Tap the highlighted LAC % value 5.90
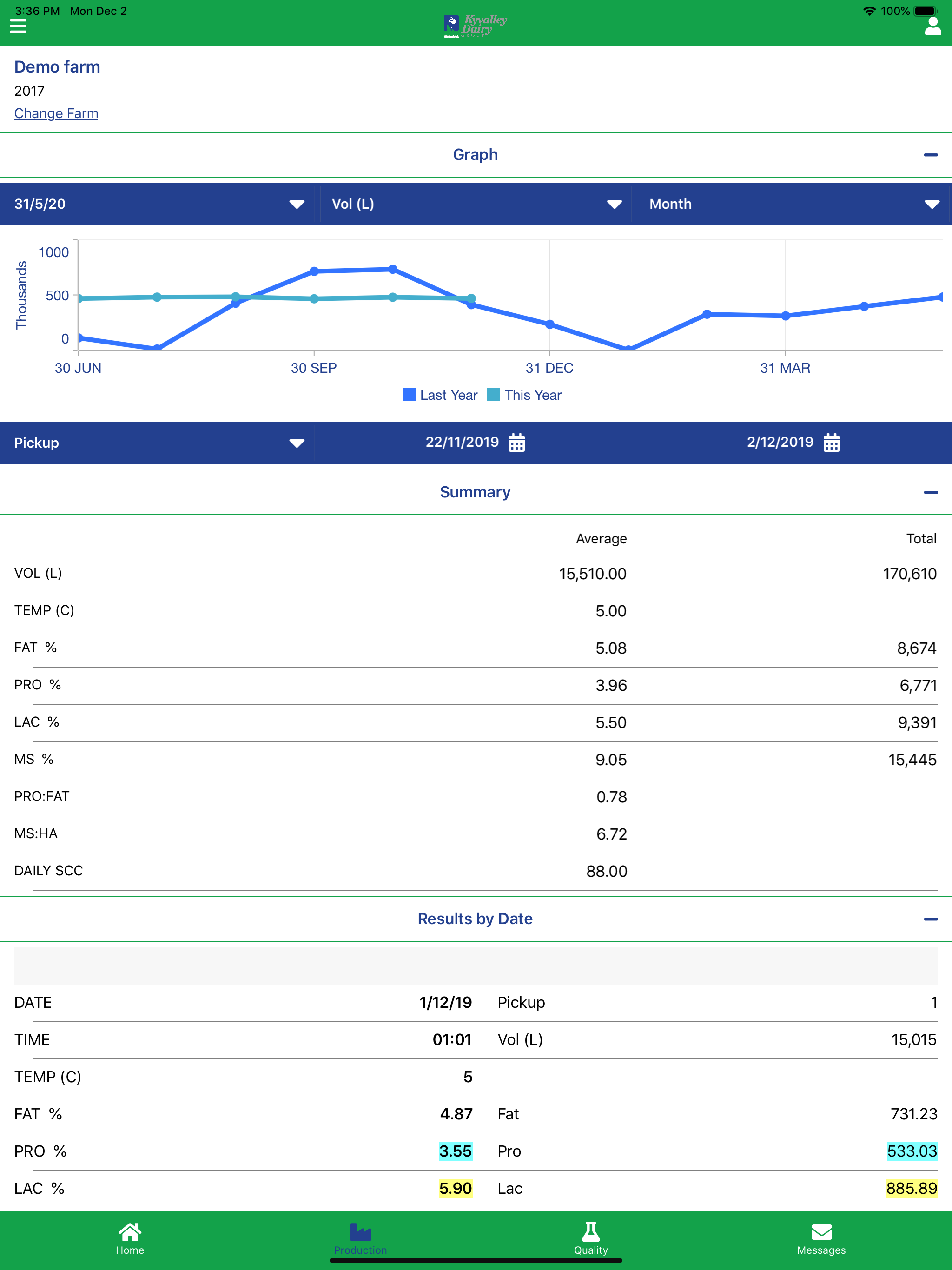952x1270 pixels. click(x=456, y=1189)
